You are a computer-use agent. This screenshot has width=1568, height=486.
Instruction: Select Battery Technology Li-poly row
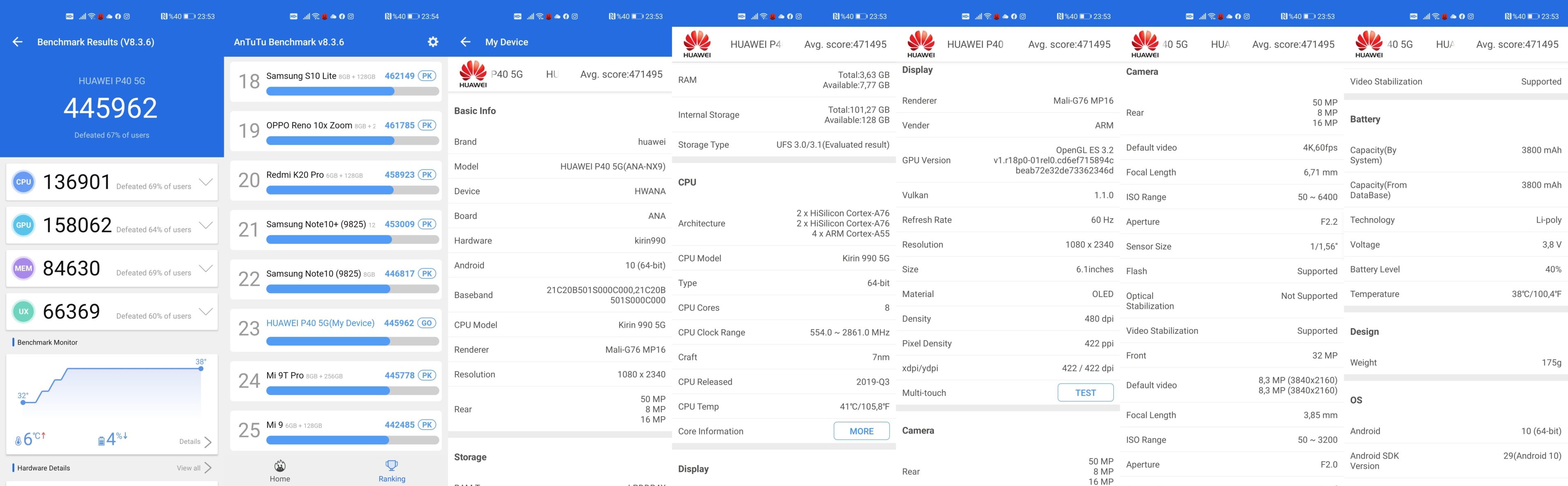[x=1456, y=220]
